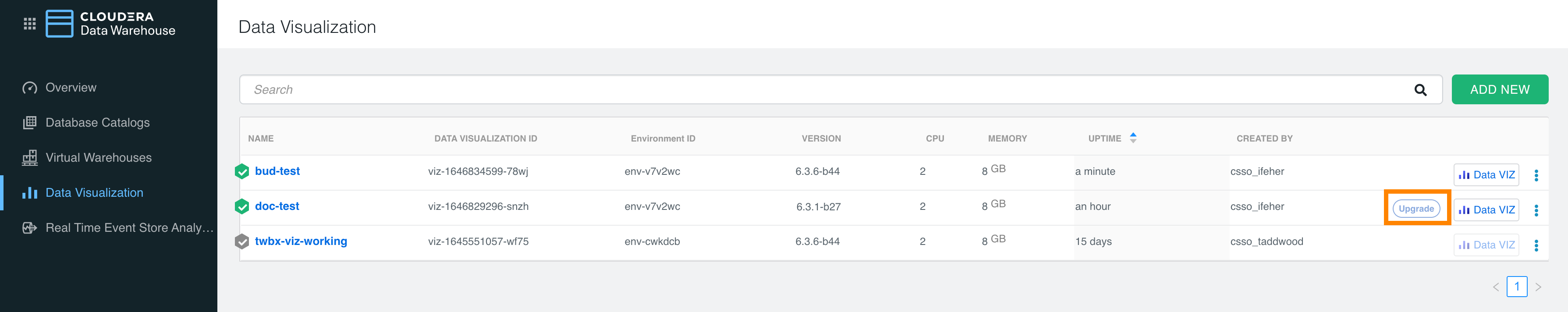Open Real Time Event Store Analytics
The width and height of the screenshot is (1568, 312).
[129, 227]
